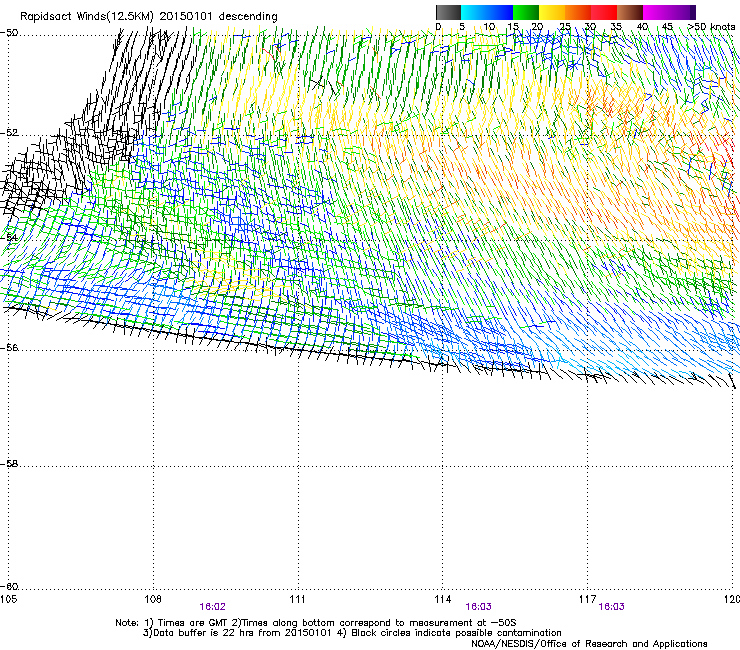This screenshot has height=650, width=740.
Task: Click the 111 longitude axis label
Action: coord(297,599)
